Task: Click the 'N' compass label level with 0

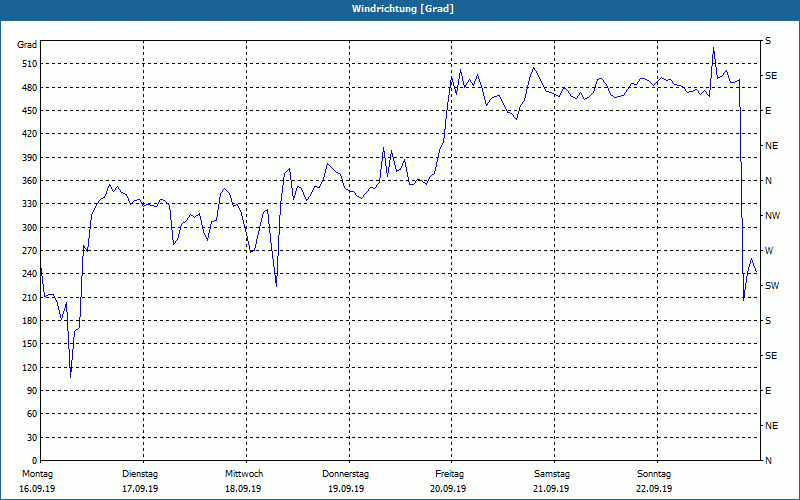Action: coord(768,461)
